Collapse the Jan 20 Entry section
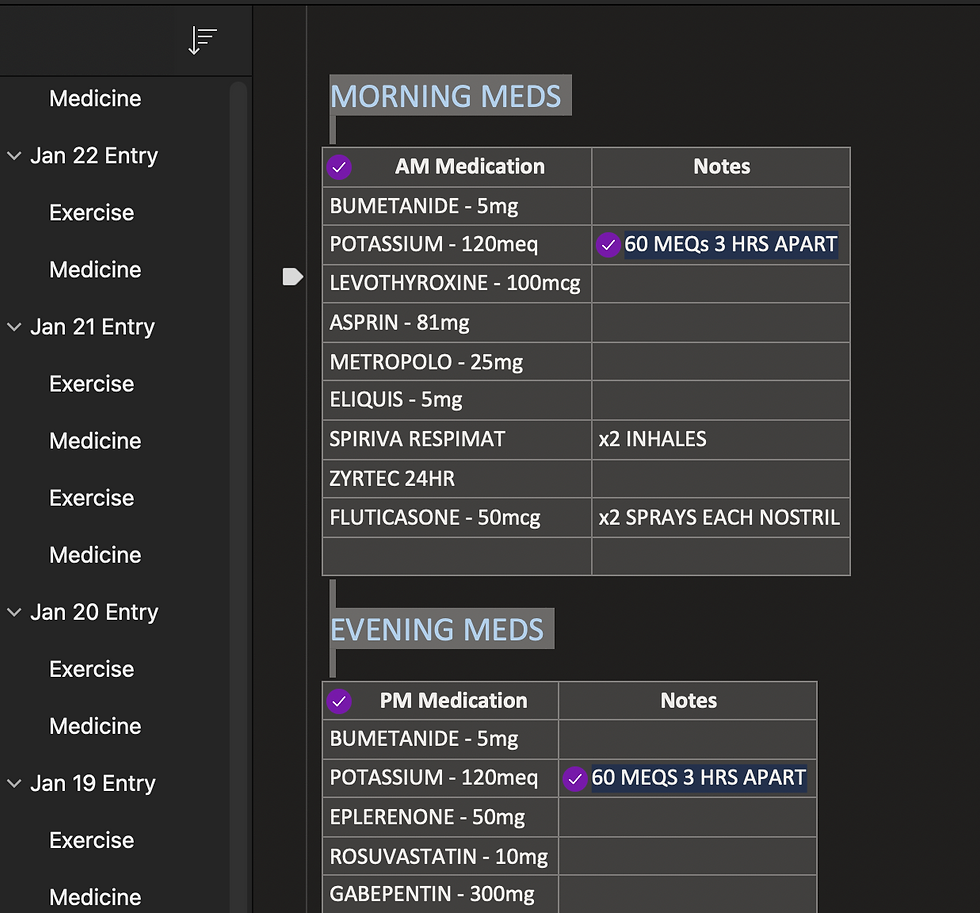Screen dimensions: 980x913 14,612
